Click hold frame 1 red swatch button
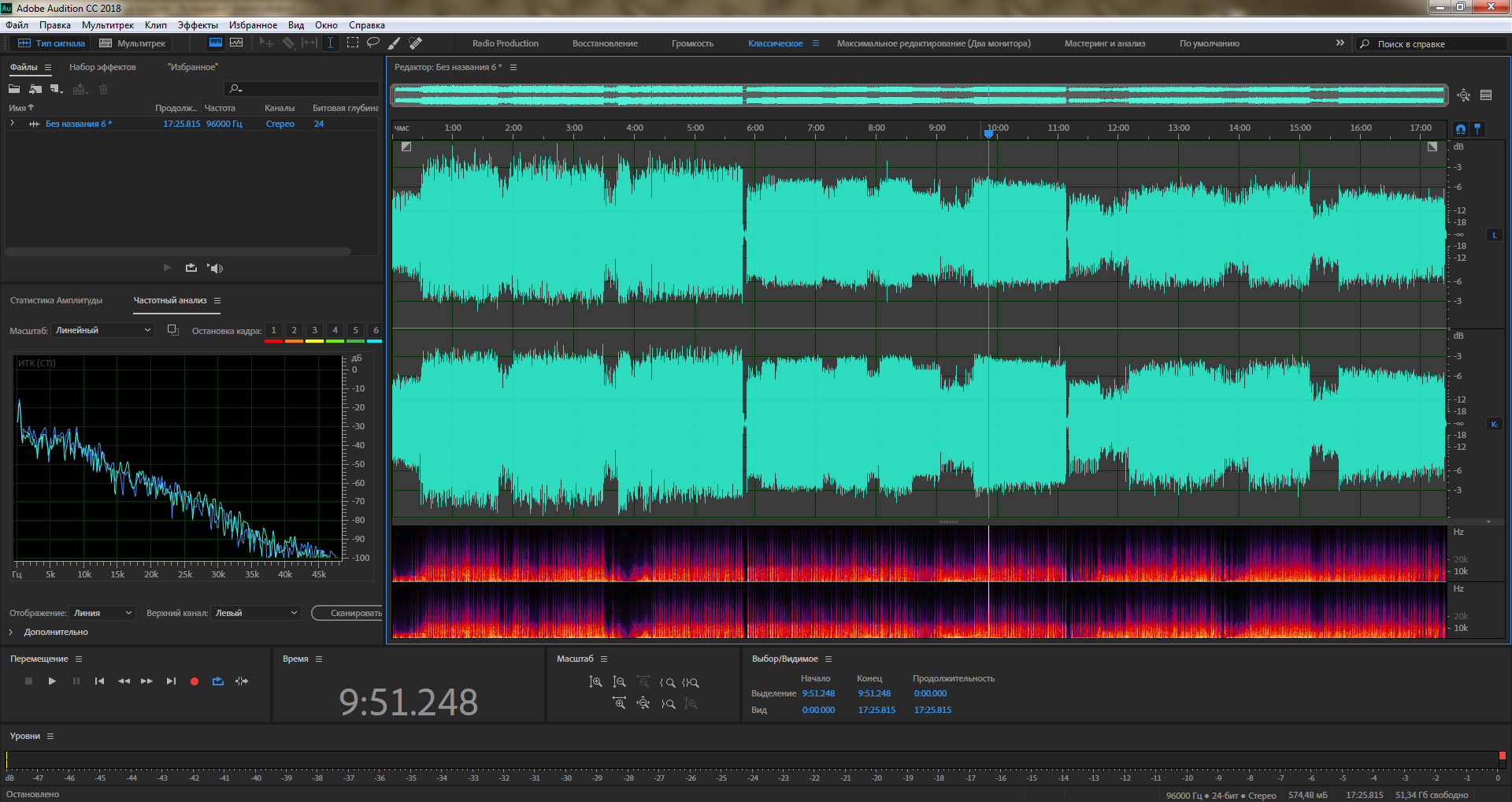This screenshot has width=1512, height=802. pyautogui.click(x=273, y=331)
